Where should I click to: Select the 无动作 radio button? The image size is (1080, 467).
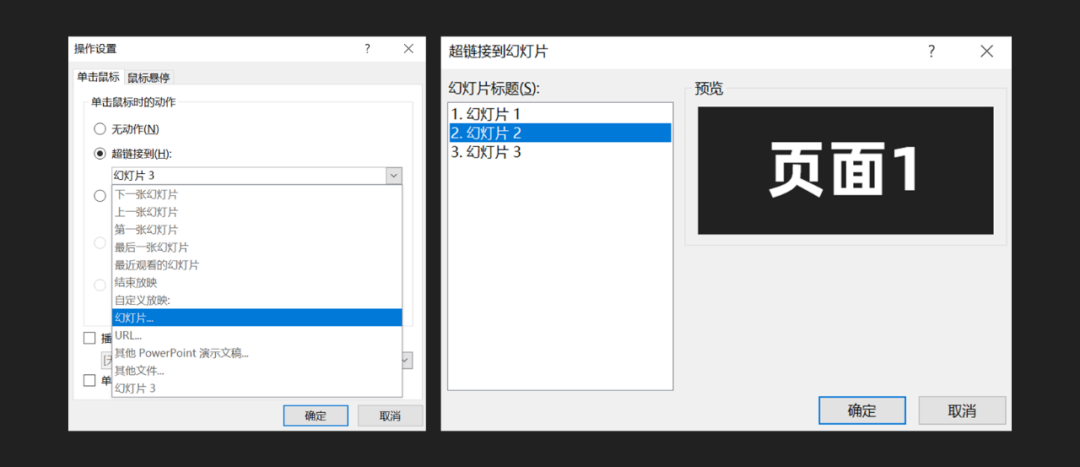[x=100, y=129]
